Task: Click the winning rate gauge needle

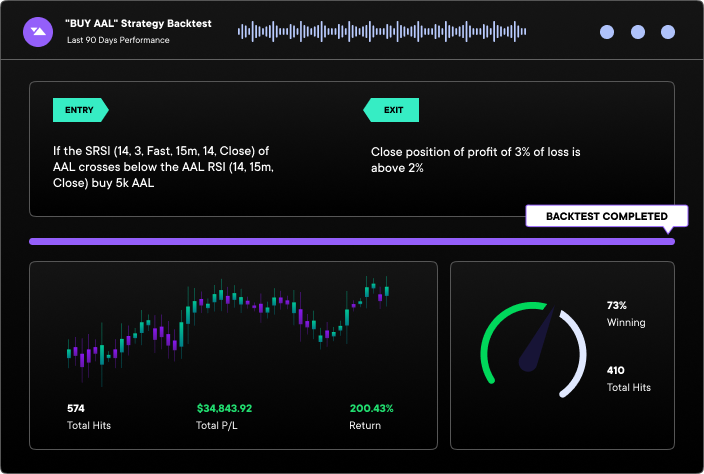Action: coord(537,343)
